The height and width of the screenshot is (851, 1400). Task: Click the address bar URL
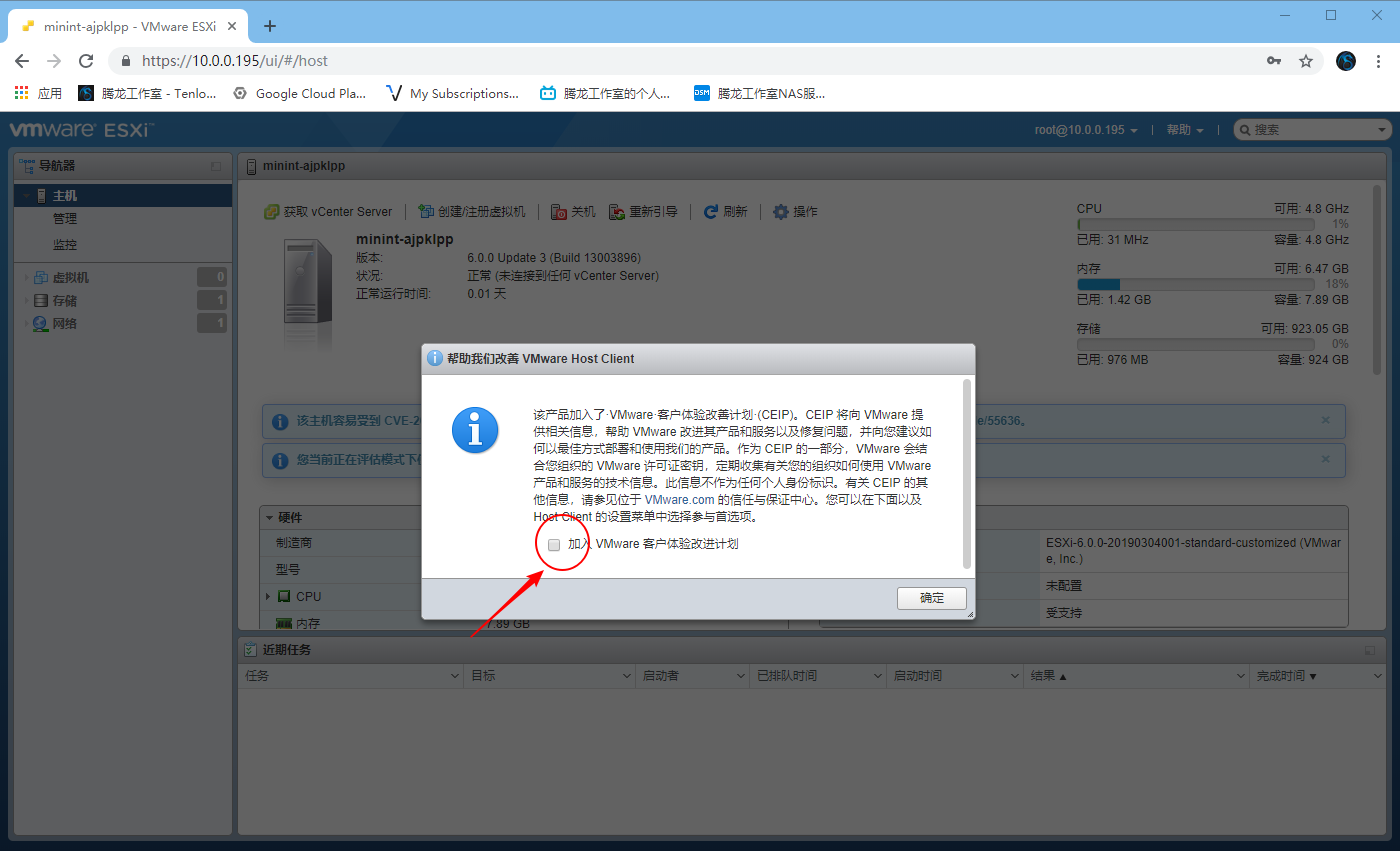pyautogui.click(x=235, y=61)
